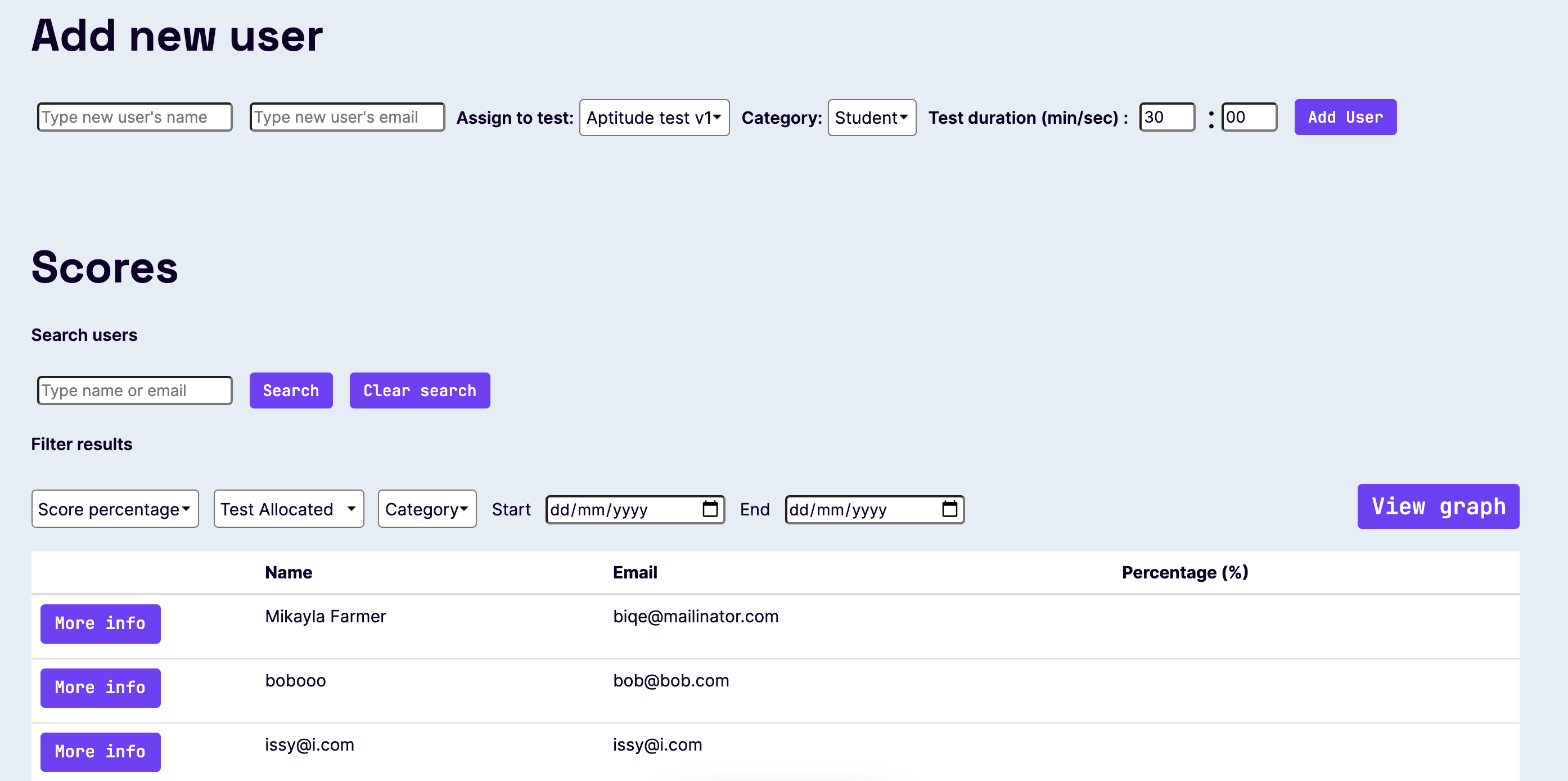Open the Test Allocated dropdown

point(287,509)
